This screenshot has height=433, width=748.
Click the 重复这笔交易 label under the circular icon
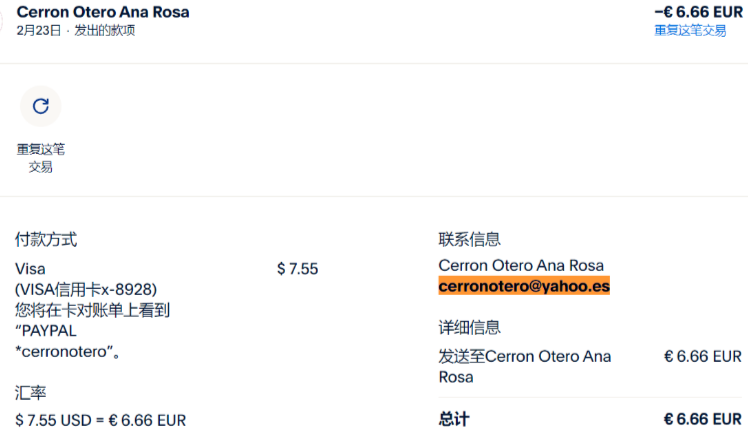click(x=41, y=158)
